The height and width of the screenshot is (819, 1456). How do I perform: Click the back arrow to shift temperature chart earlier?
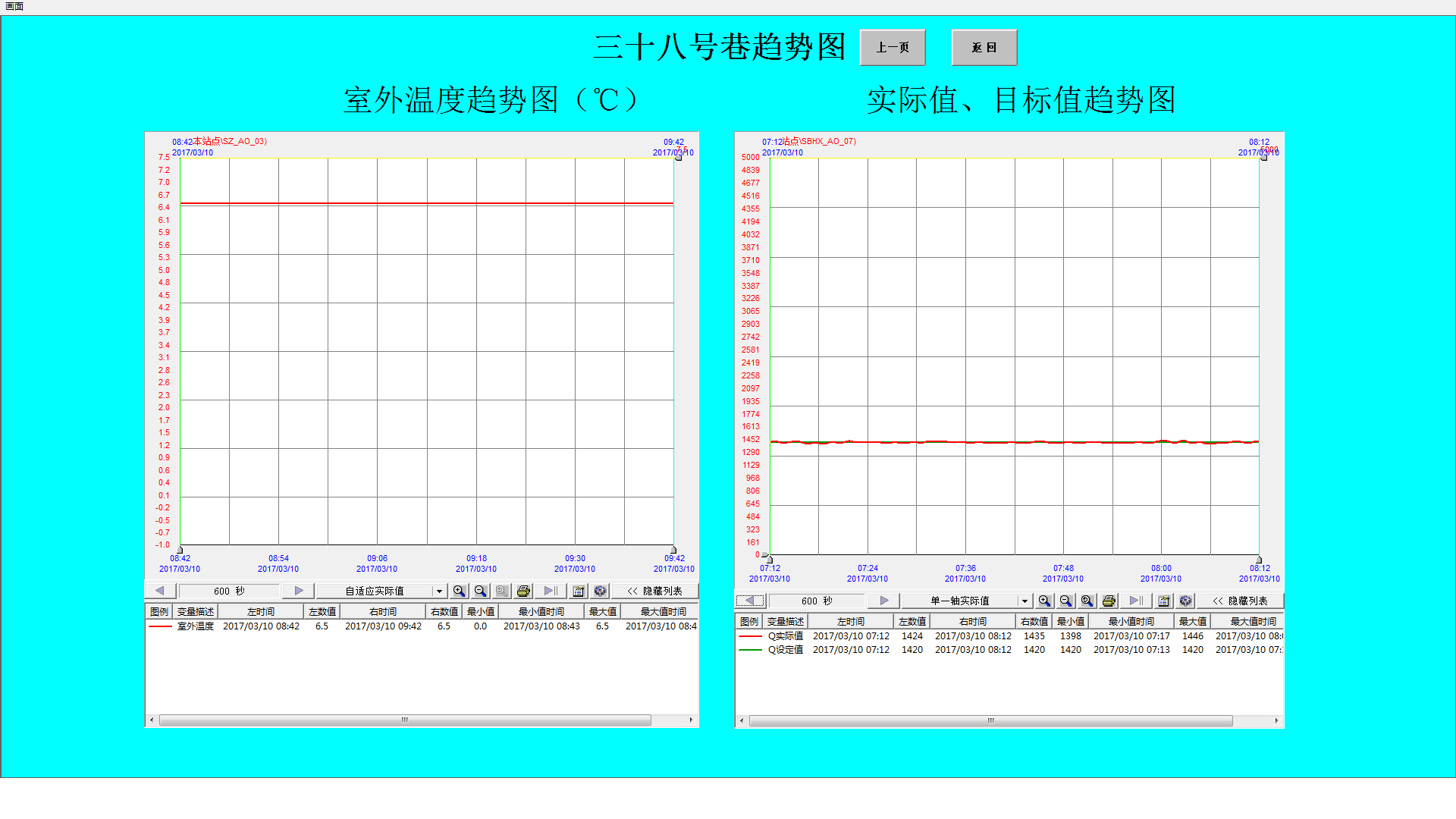click(160, 591)
